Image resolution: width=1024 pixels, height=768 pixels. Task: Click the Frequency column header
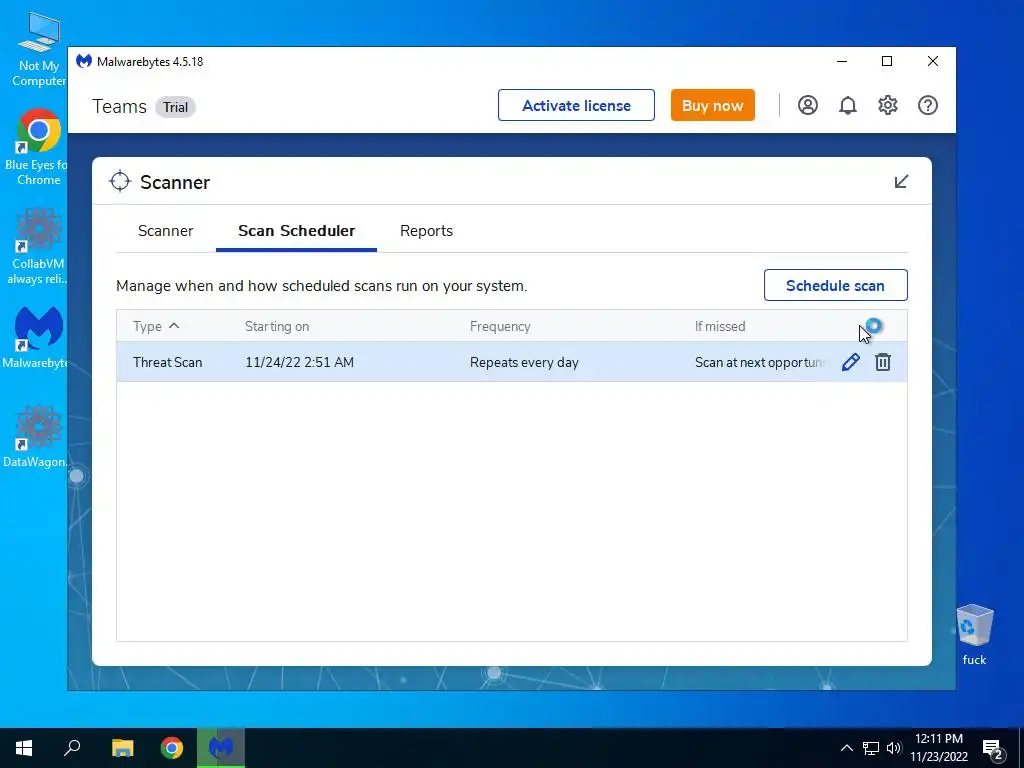click(x=500, y=326)
